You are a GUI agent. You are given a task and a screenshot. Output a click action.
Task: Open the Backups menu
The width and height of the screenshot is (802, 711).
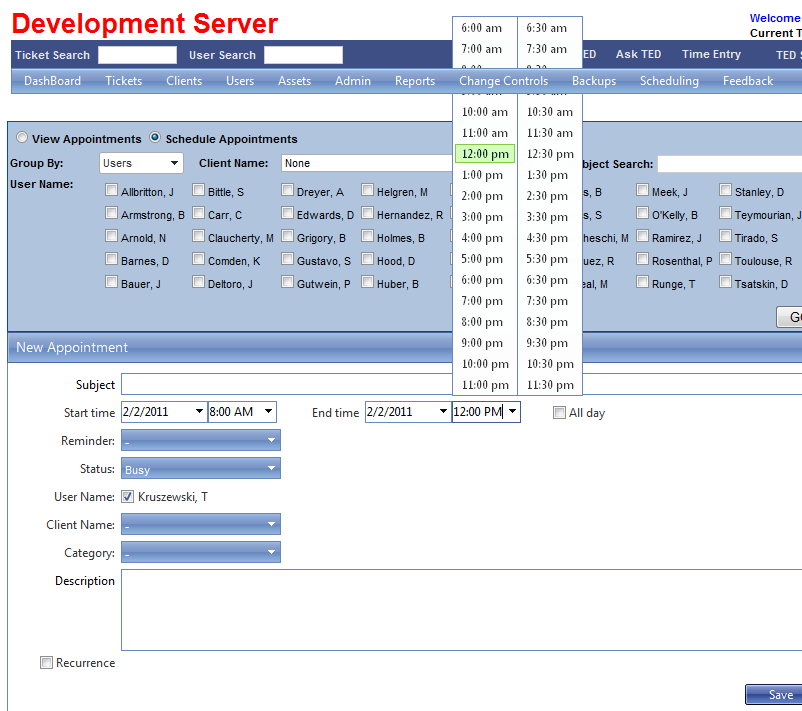click(x=594, y=81)
